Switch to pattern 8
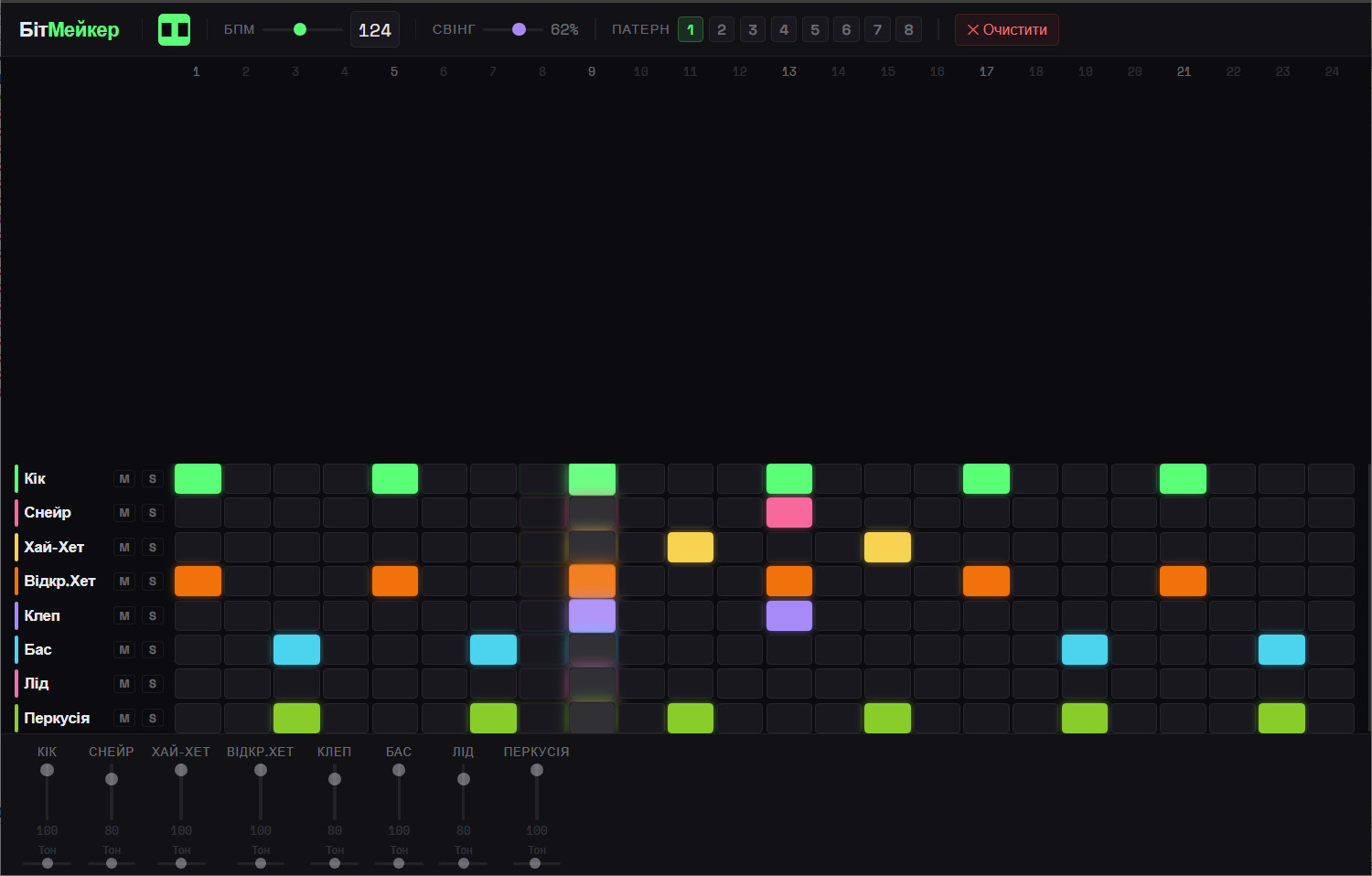Image resolution: width=1372 pixels, height=876 pixels. click(x=908, y=29)
